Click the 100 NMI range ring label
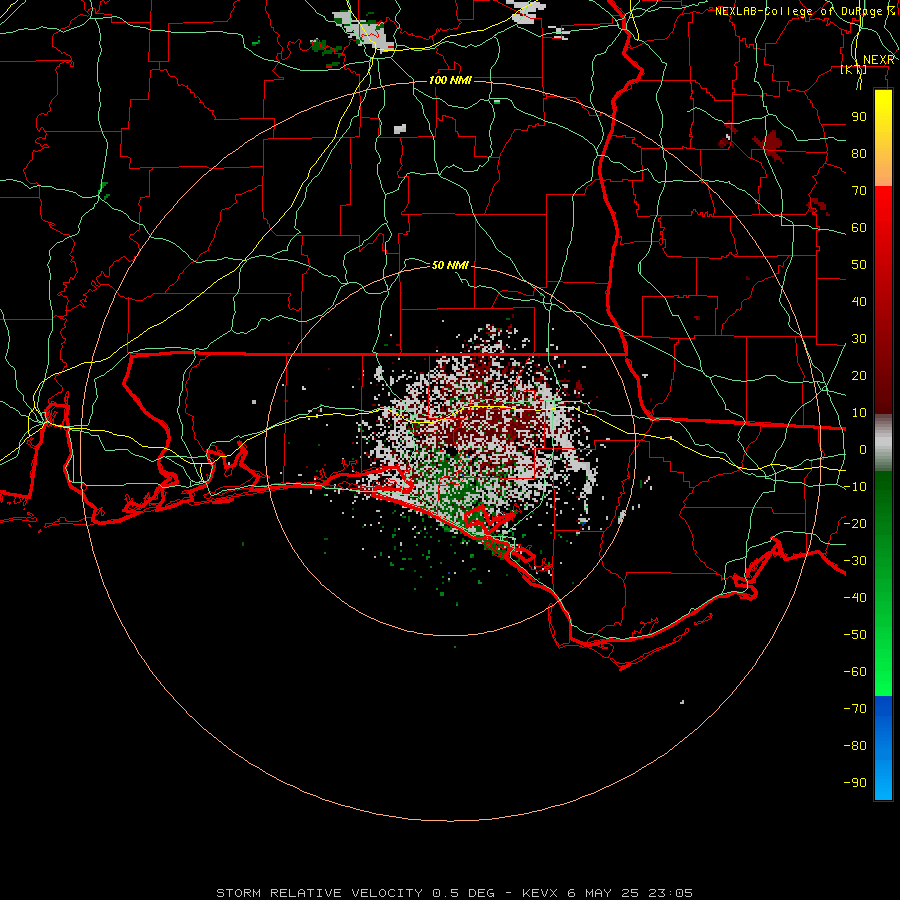This screenshot has height=900, width=900. (450, 80)
